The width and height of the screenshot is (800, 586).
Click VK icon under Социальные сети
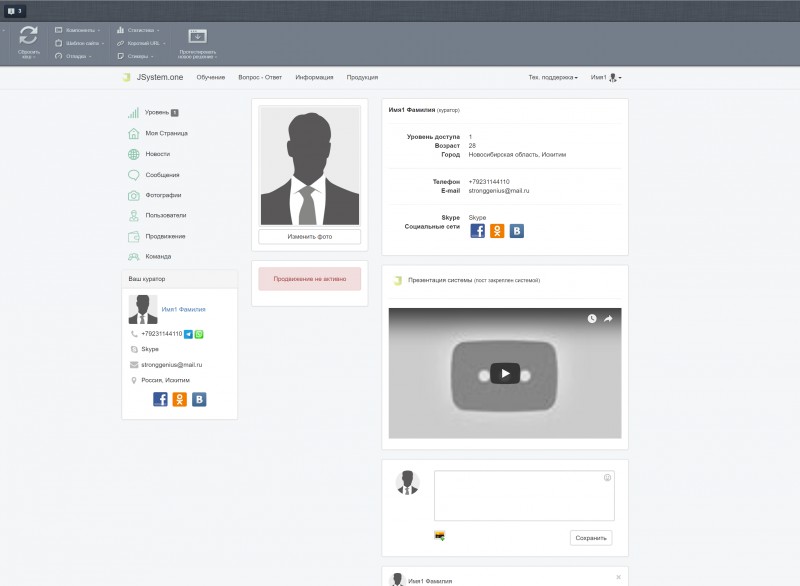(x=516, y=231)
